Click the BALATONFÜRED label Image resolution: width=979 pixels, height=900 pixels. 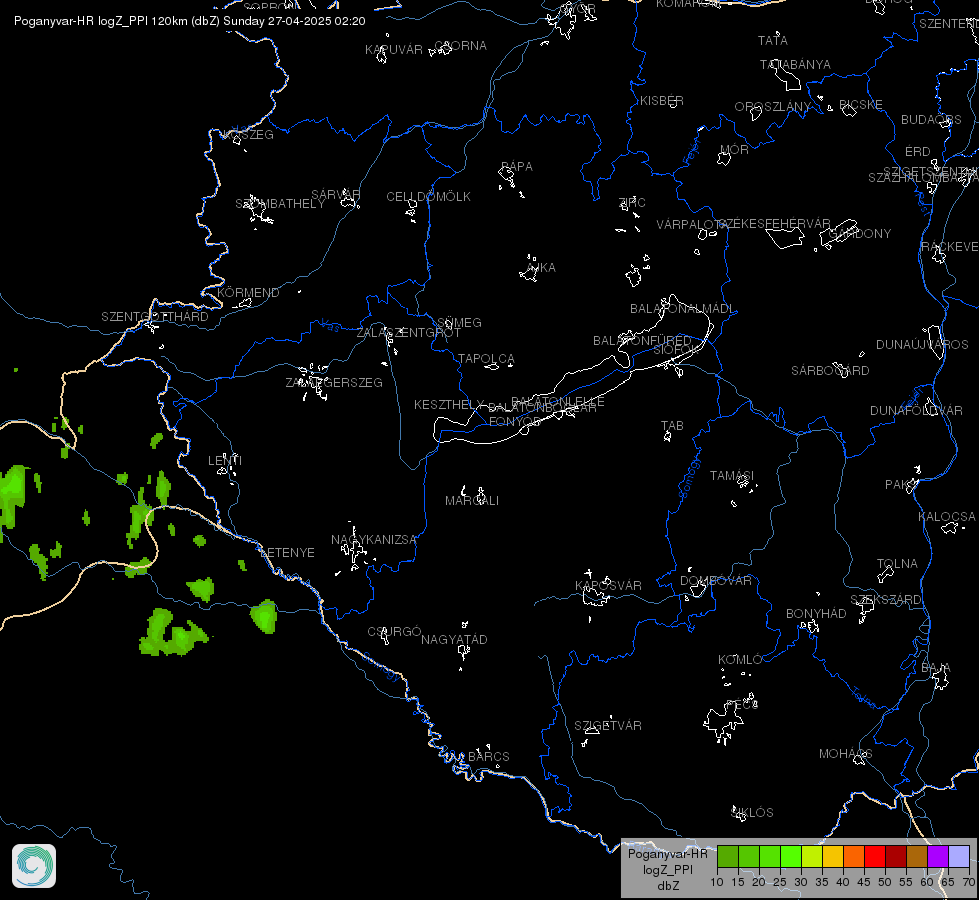(x=642, y=340)
